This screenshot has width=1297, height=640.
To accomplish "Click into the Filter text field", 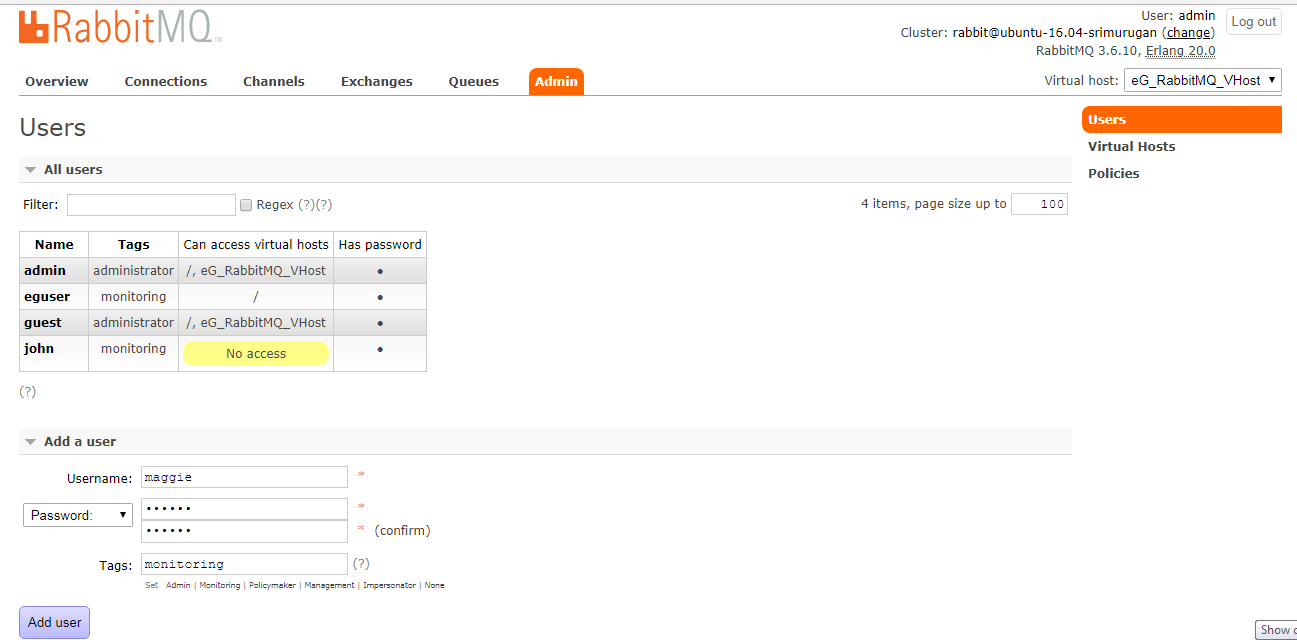I will (x=151, y=205).
